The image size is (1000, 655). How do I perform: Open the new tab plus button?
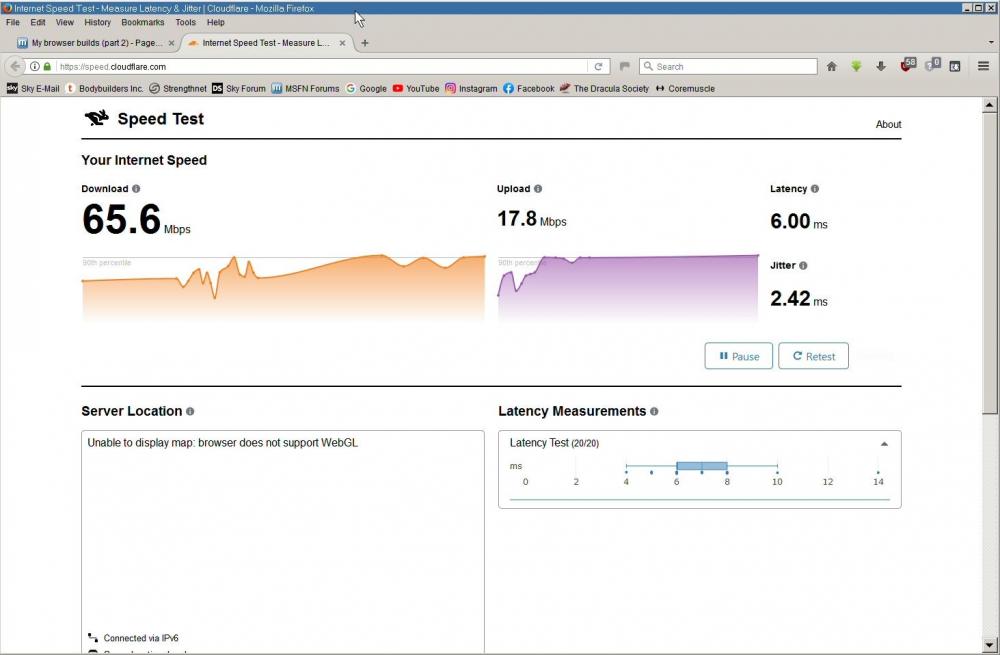365,43
